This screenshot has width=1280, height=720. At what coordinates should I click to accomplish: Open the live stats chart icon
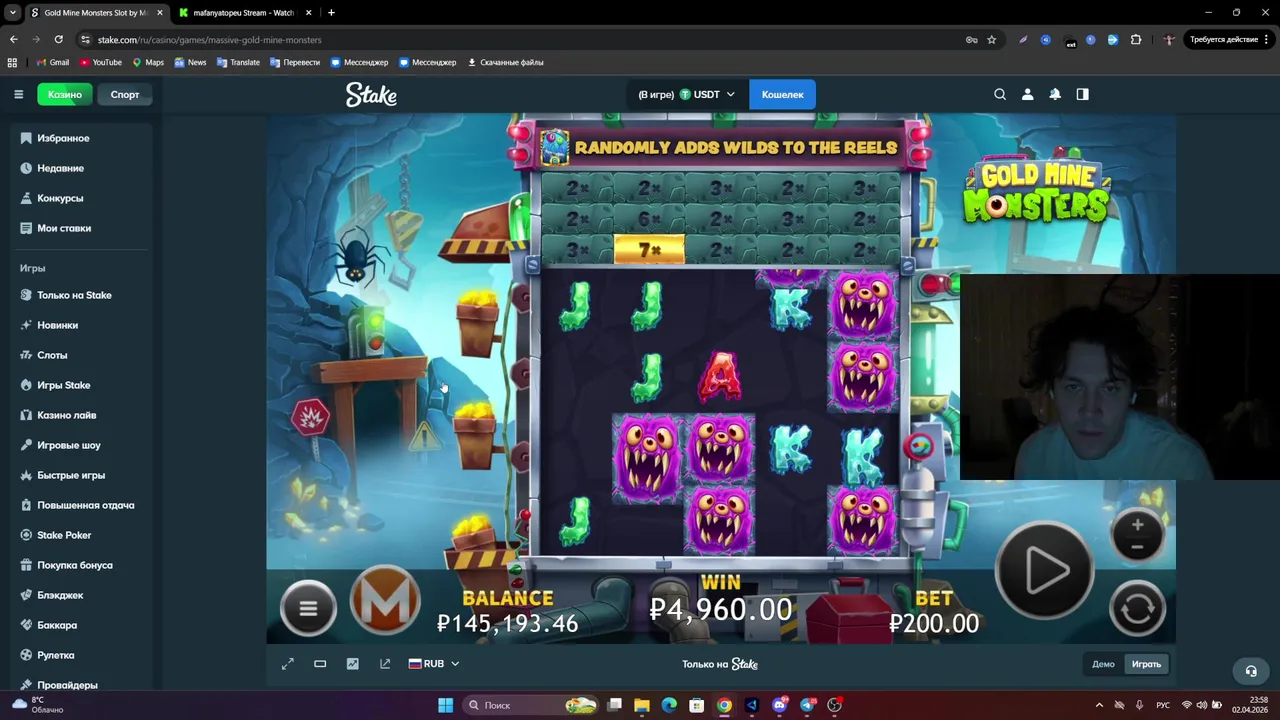[352, 664]
